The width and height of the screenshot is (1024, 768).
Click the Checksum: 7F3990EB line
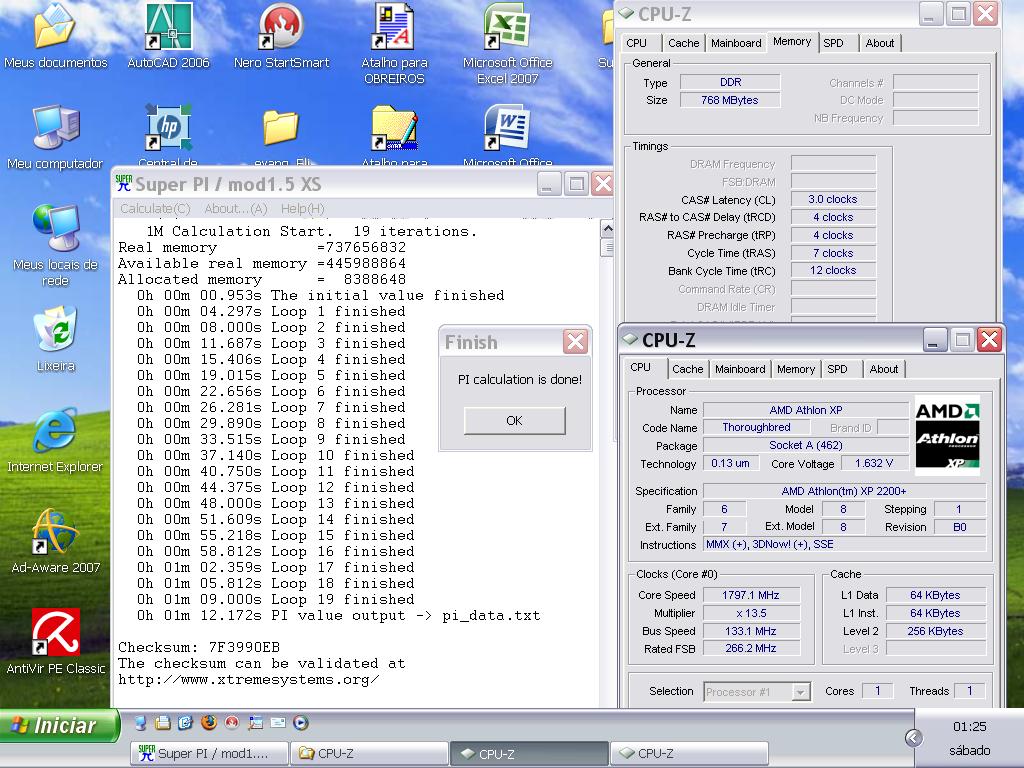[199, 647]
